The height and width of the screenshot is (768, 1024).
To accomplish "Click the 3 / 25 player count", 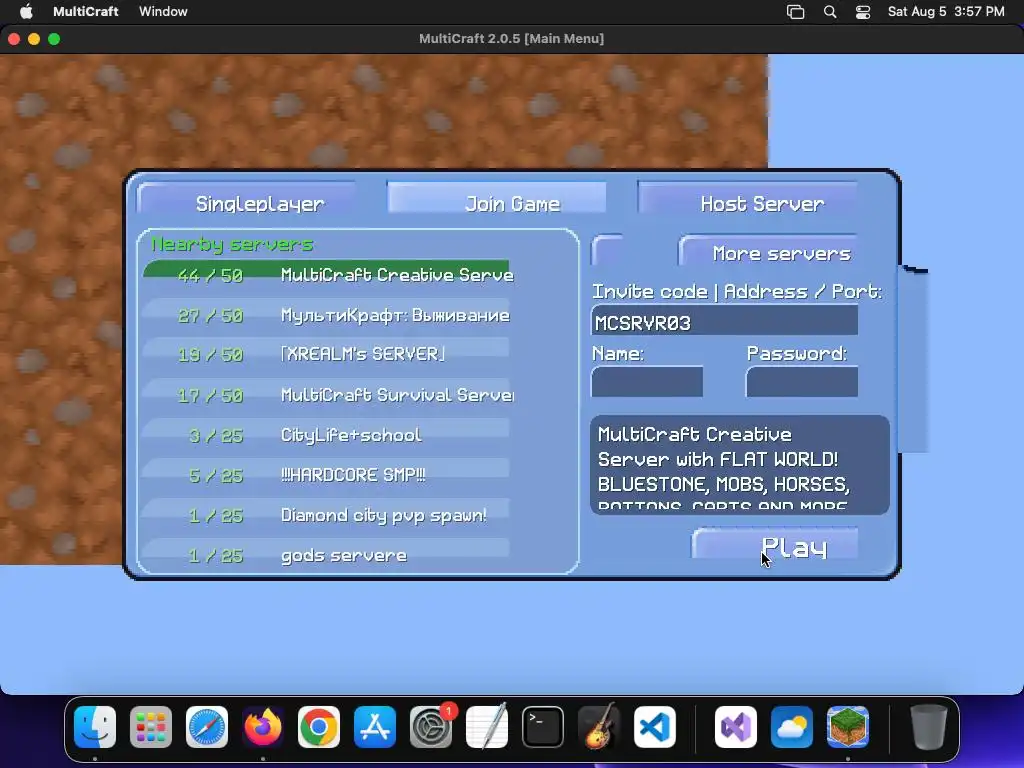I will click(216, 436).
